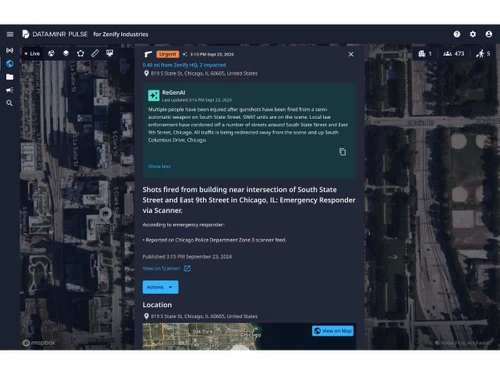Click the people count 473 indicator
This screenshot has height=375, width=500.
point(453,53)
